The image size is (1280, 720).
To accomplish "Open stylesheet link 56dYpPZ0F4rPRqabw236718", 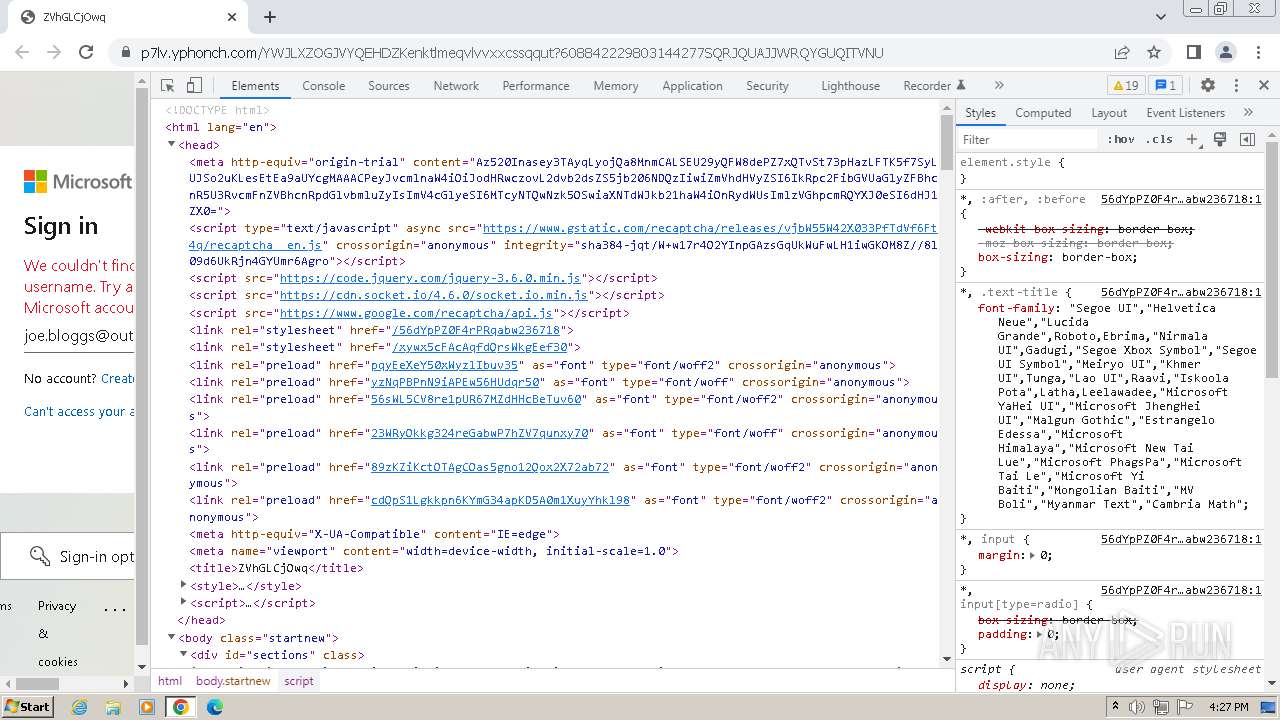I will [477, 330].
